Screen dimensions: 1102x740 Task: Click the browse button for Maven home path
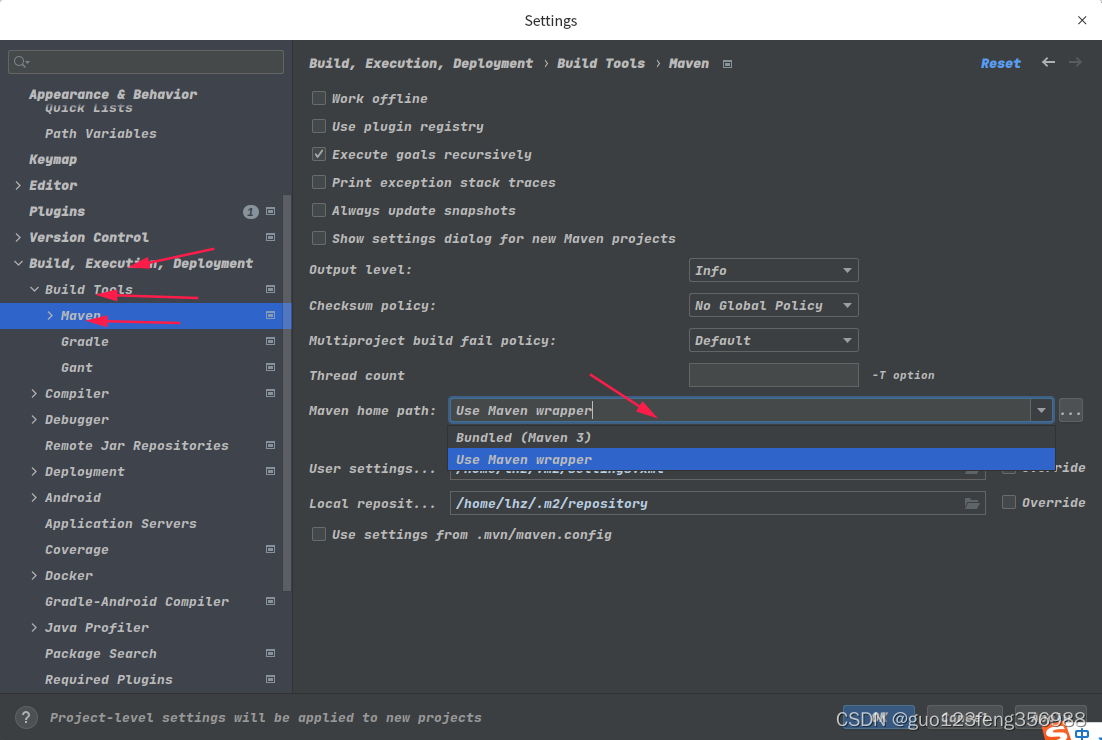[1070, 410]
